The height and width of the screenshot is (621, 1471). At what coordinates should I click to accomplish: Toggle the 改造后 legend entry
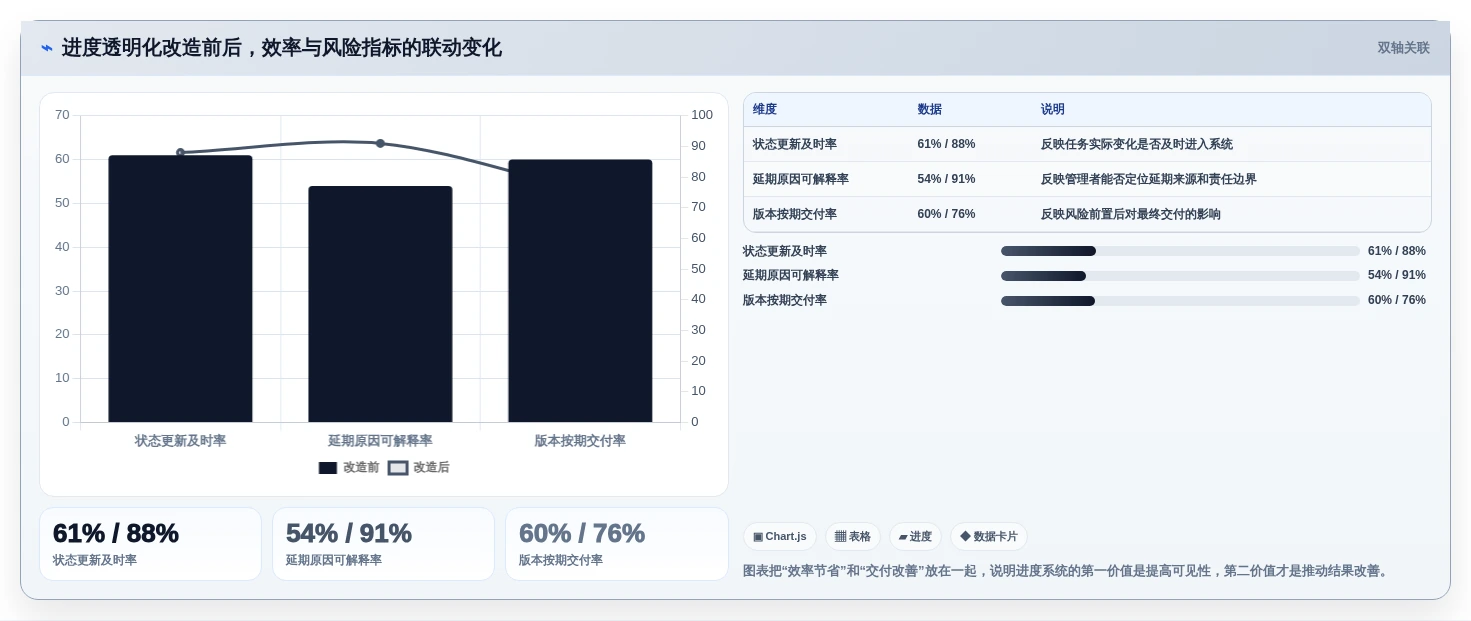(x=419, y=467)
